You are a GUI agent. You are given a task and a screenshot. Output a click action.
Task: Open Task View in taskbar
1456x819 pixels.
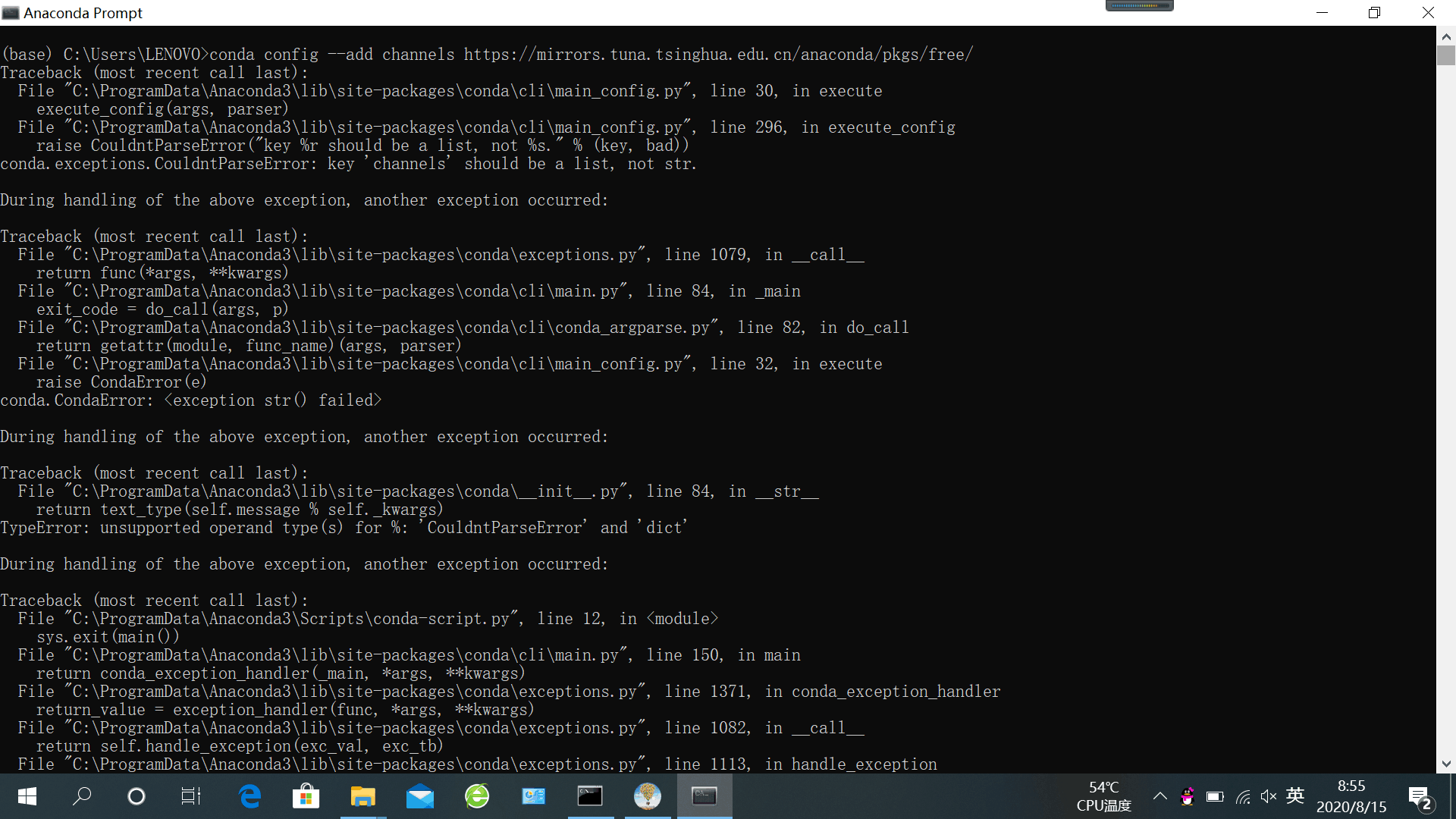pyautogui.click(x=191, y=796)
